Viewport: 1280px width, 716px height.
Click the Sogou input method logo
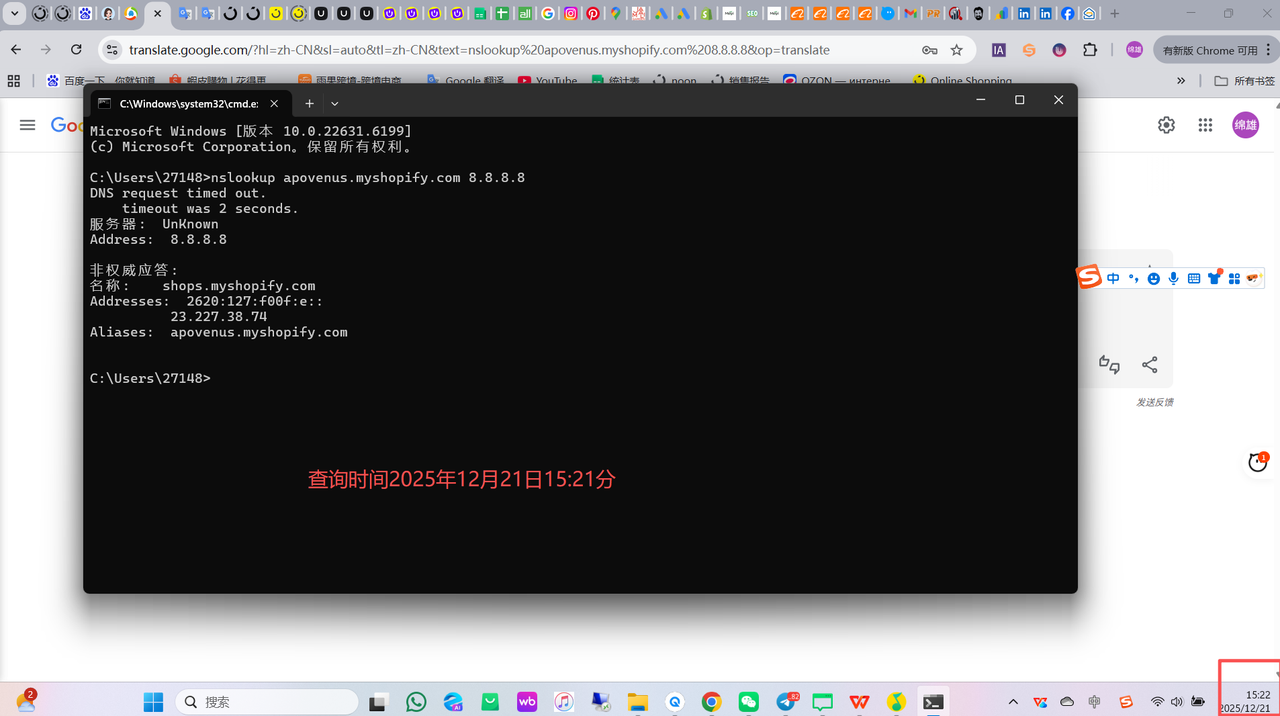point(1088,278)
